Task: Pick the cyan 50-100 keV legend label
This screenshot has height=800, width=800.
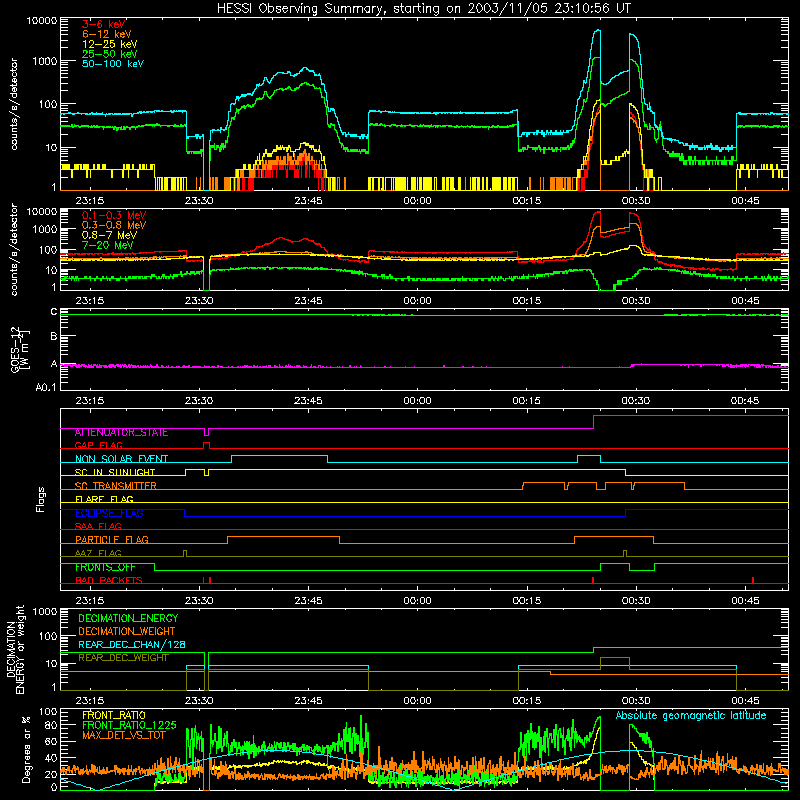Action: (113, 64)
